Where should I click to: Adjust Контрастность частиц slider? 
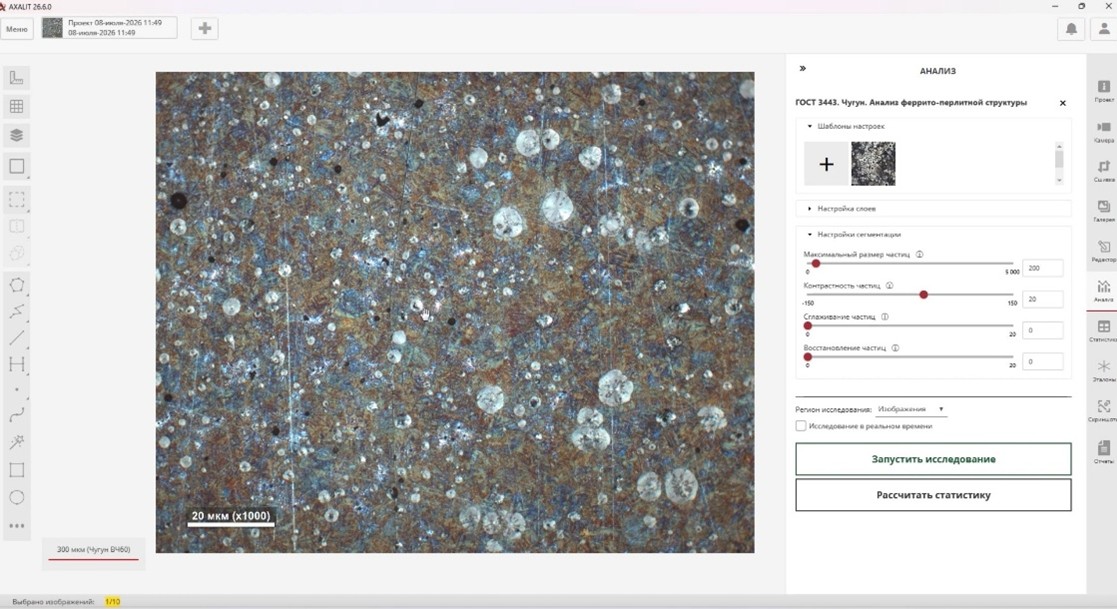[x=923, y=295]
